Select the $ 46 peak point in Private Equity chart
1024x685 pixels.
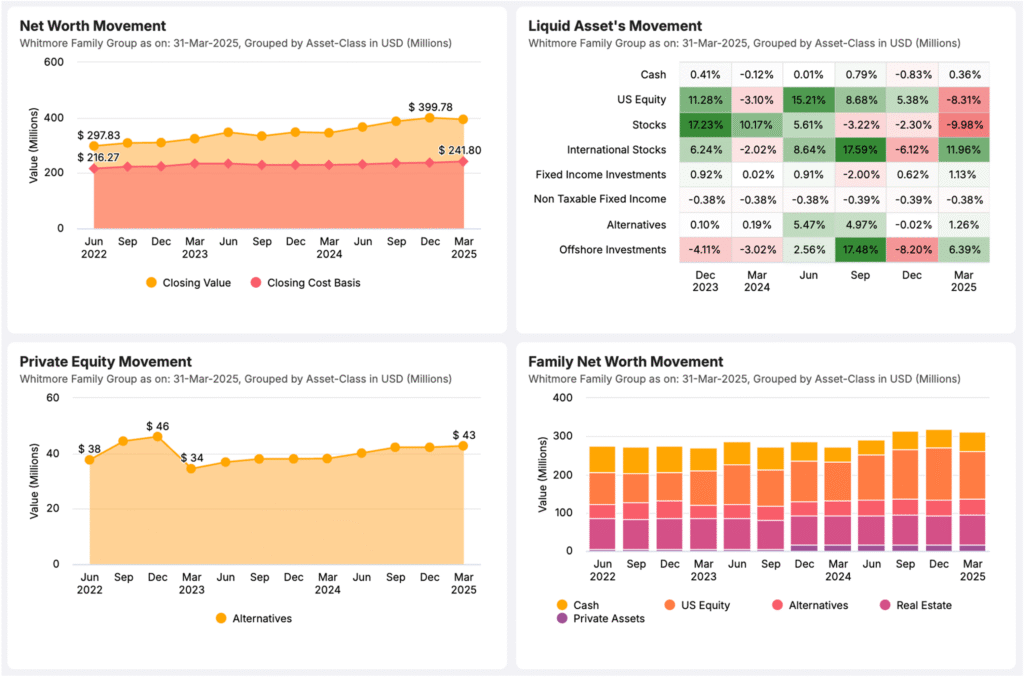point(157,437)
